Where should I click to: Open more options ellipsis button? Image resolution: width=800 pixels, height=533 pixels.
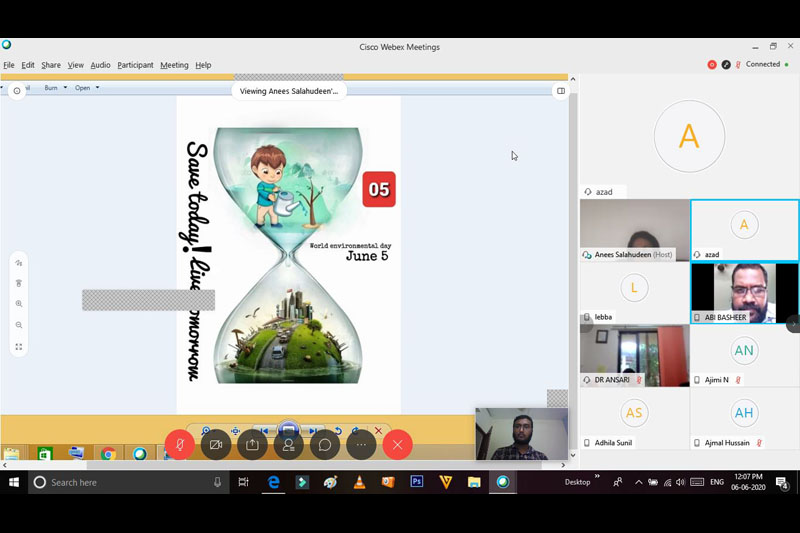click(361, 445)
